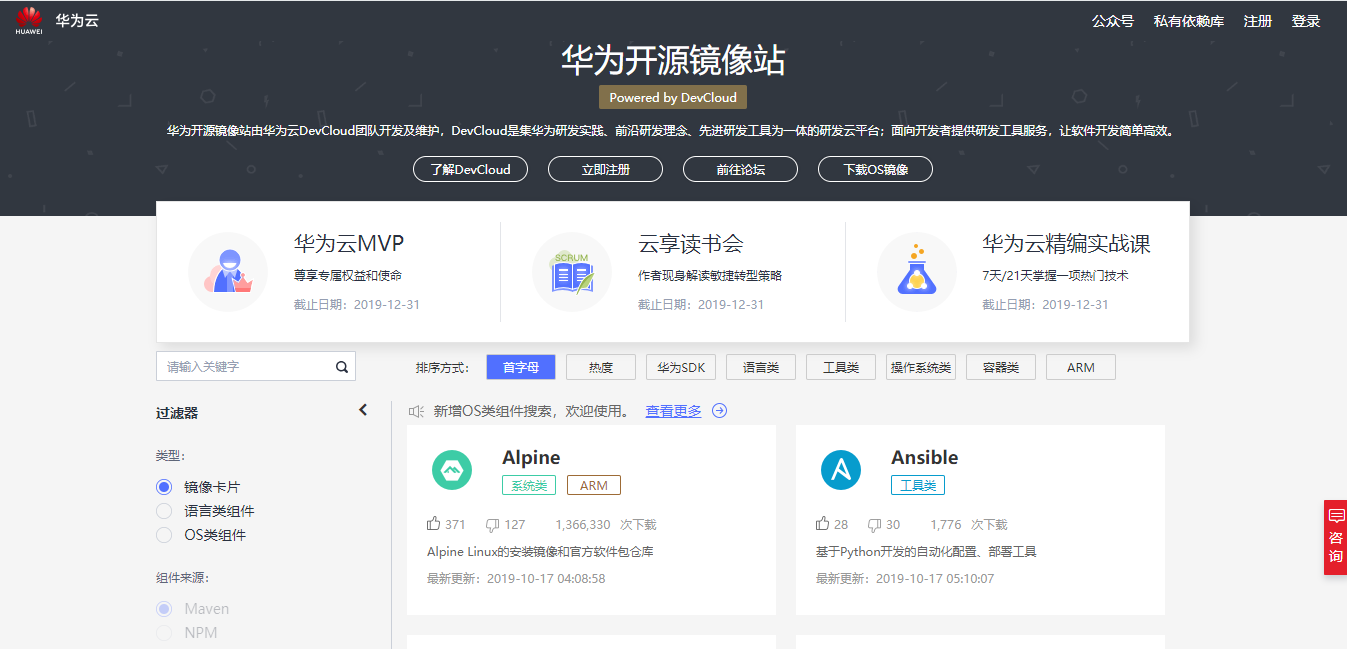Image resolution: width=1347 pixels, height=649 pixels.
Task: Click the thumbs-up icon on Ansible card
Action: (822, 523)
